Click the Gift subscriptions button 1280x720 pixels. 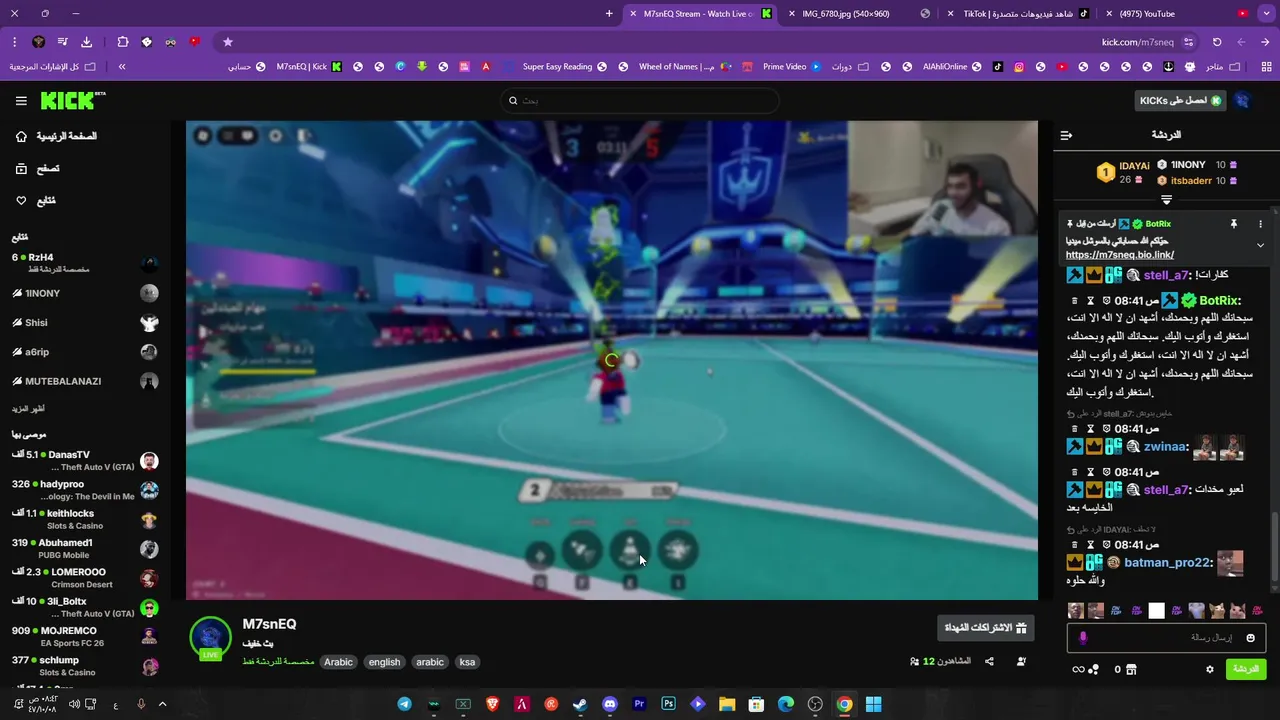point(986,628)
